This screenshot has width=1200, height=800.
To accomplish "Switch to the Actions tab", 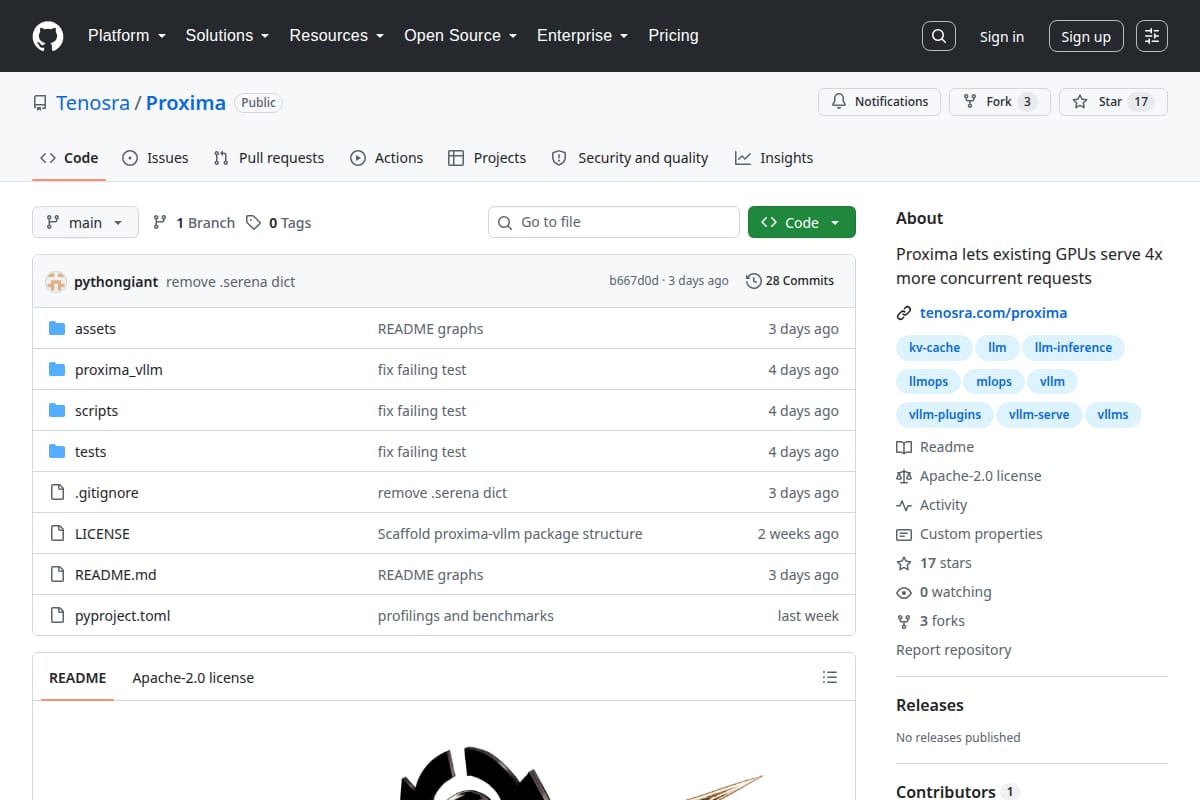I will 387,158.
